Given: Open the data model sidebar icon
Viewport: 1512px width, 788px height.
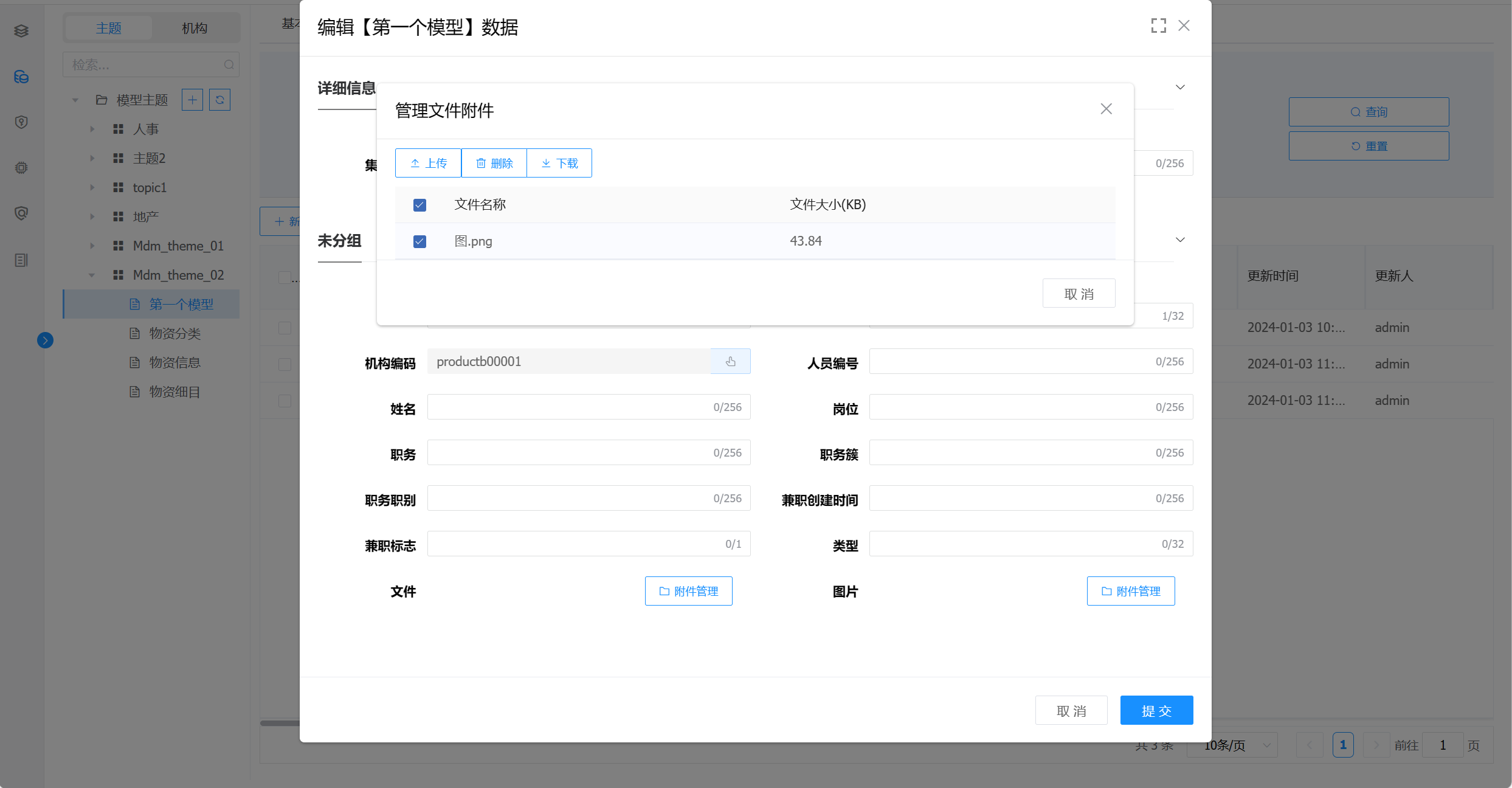Looking at the screenshot, I should 21,77.
